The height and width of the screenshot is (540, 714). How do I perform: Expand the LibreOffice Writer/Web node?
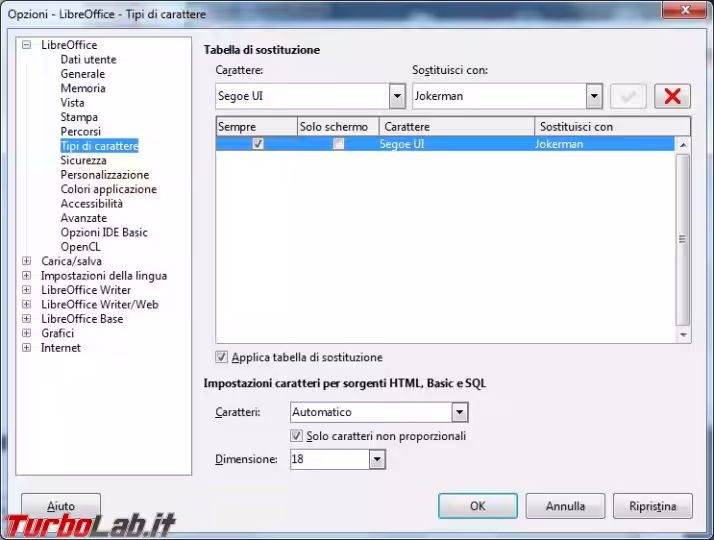[x=27, y=304]
